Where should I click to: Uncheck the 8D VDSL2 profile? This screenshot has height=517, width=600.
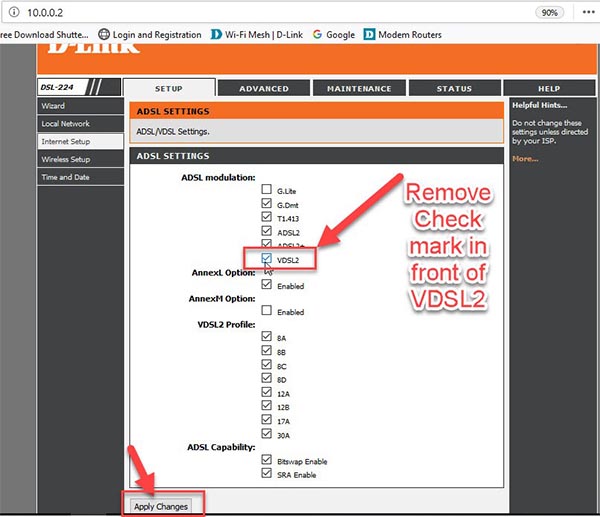point(266,378)
